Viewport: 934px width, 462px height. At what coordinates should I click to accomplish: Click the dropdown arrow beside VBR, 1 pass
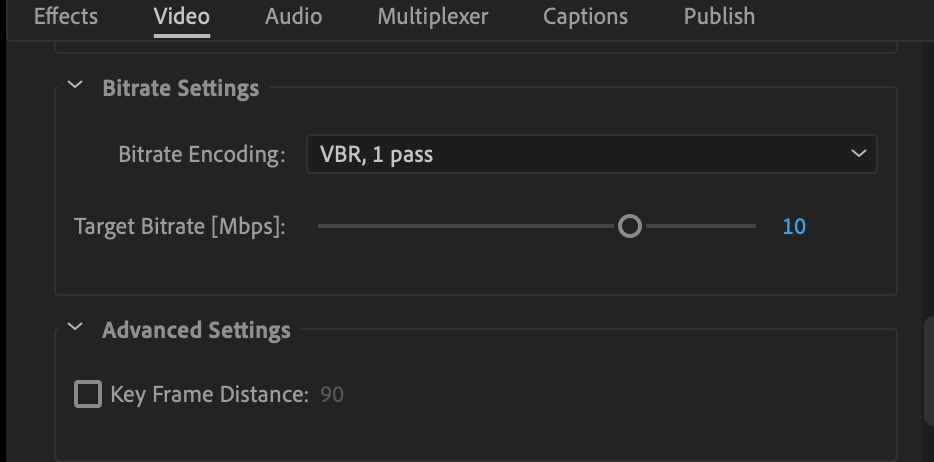857,154
